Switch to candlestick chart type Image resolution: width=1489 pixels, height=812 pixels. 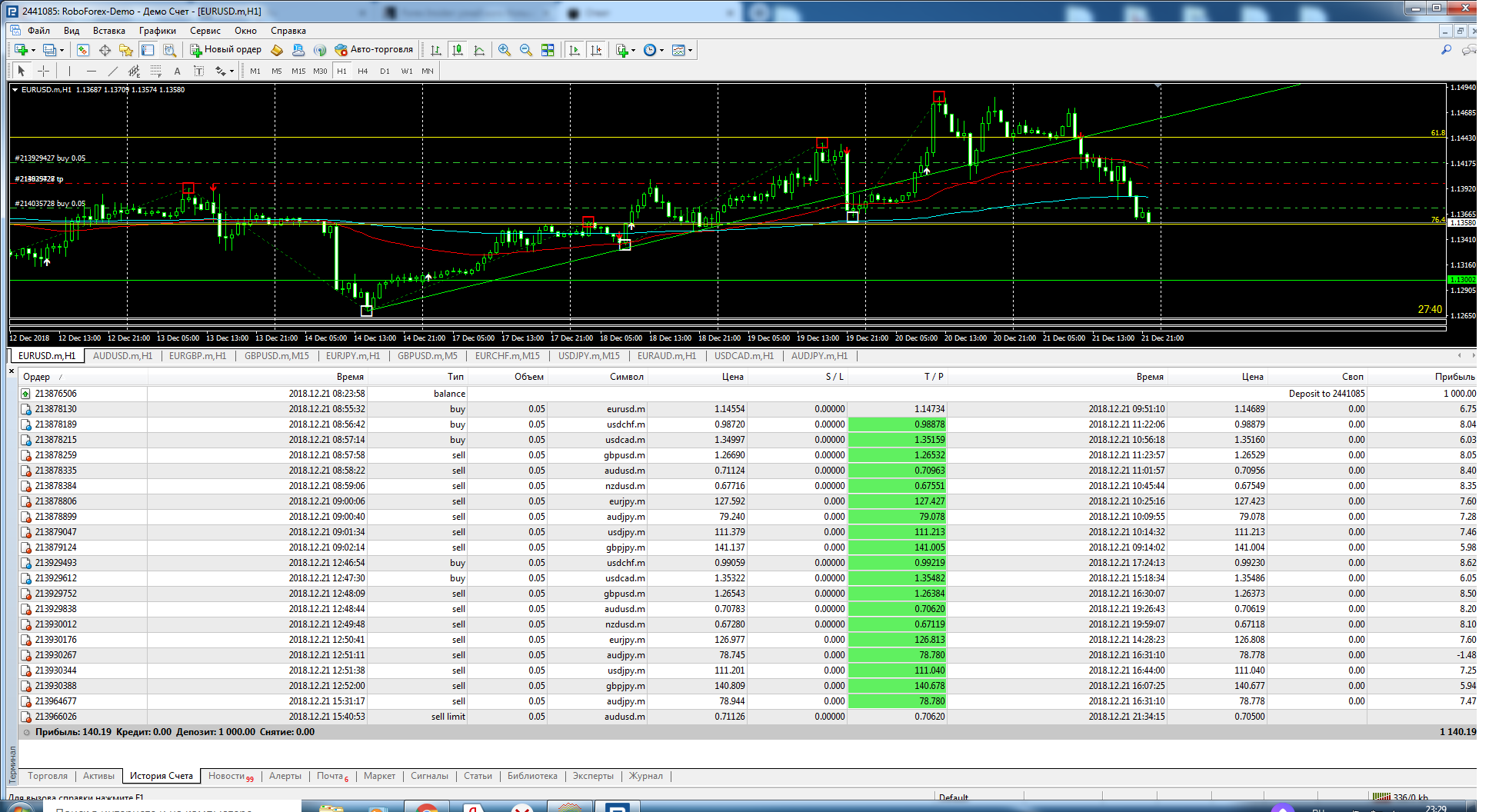click(458, 50)
